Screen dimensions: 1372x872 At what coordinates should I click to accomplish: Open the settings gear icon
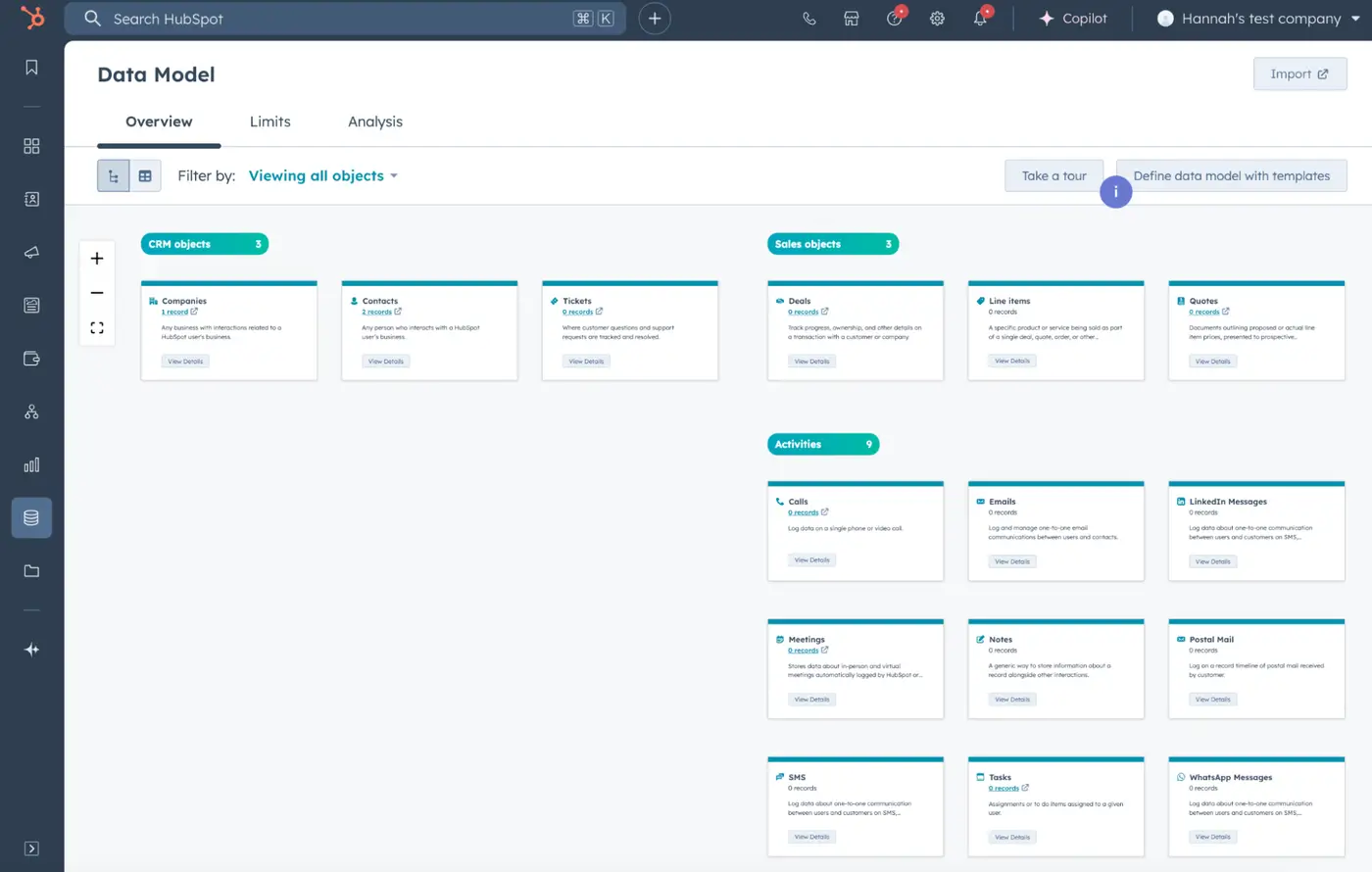coord(937,19)
